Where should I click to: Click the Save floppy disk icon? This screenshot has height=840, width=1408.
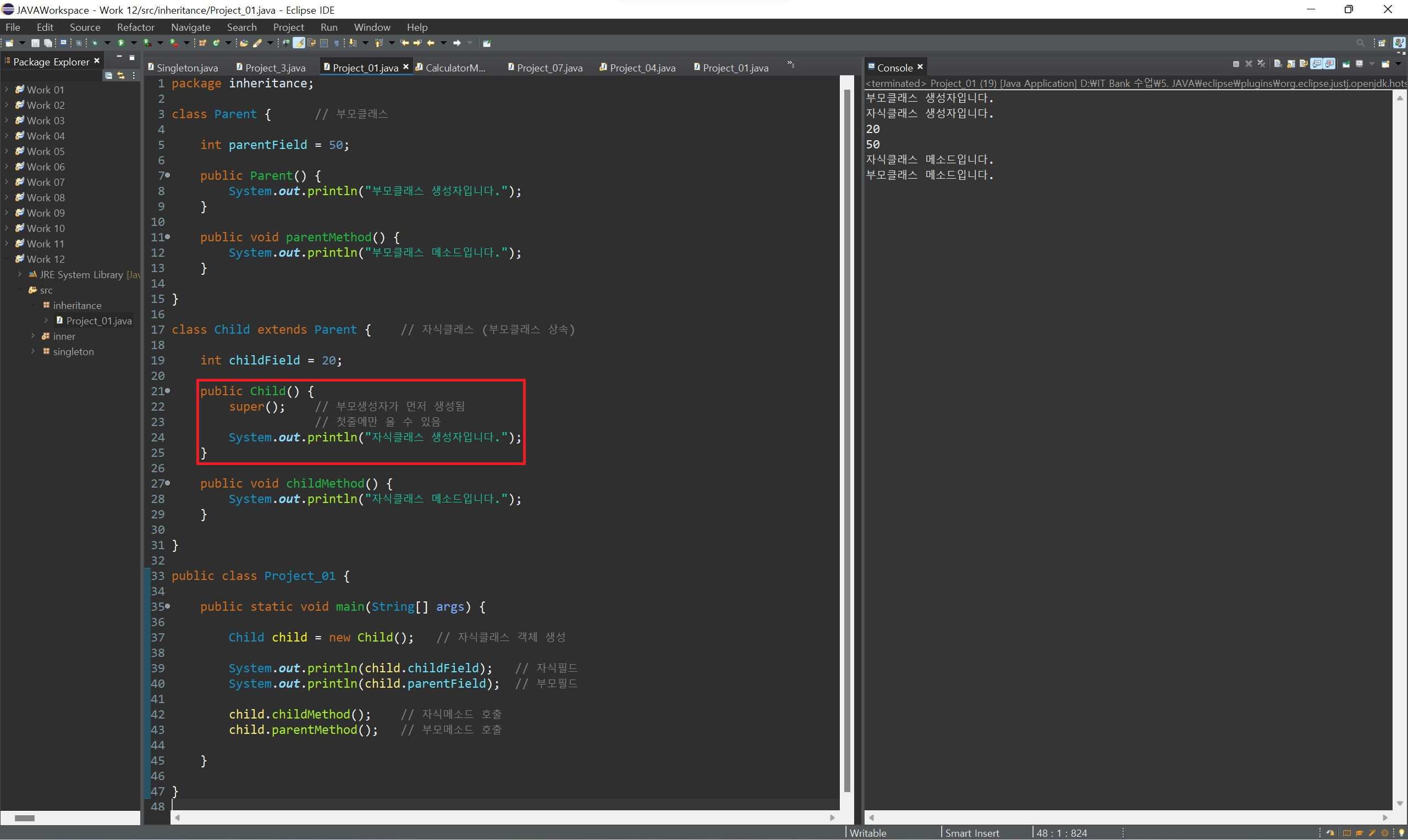pos(35,43)
